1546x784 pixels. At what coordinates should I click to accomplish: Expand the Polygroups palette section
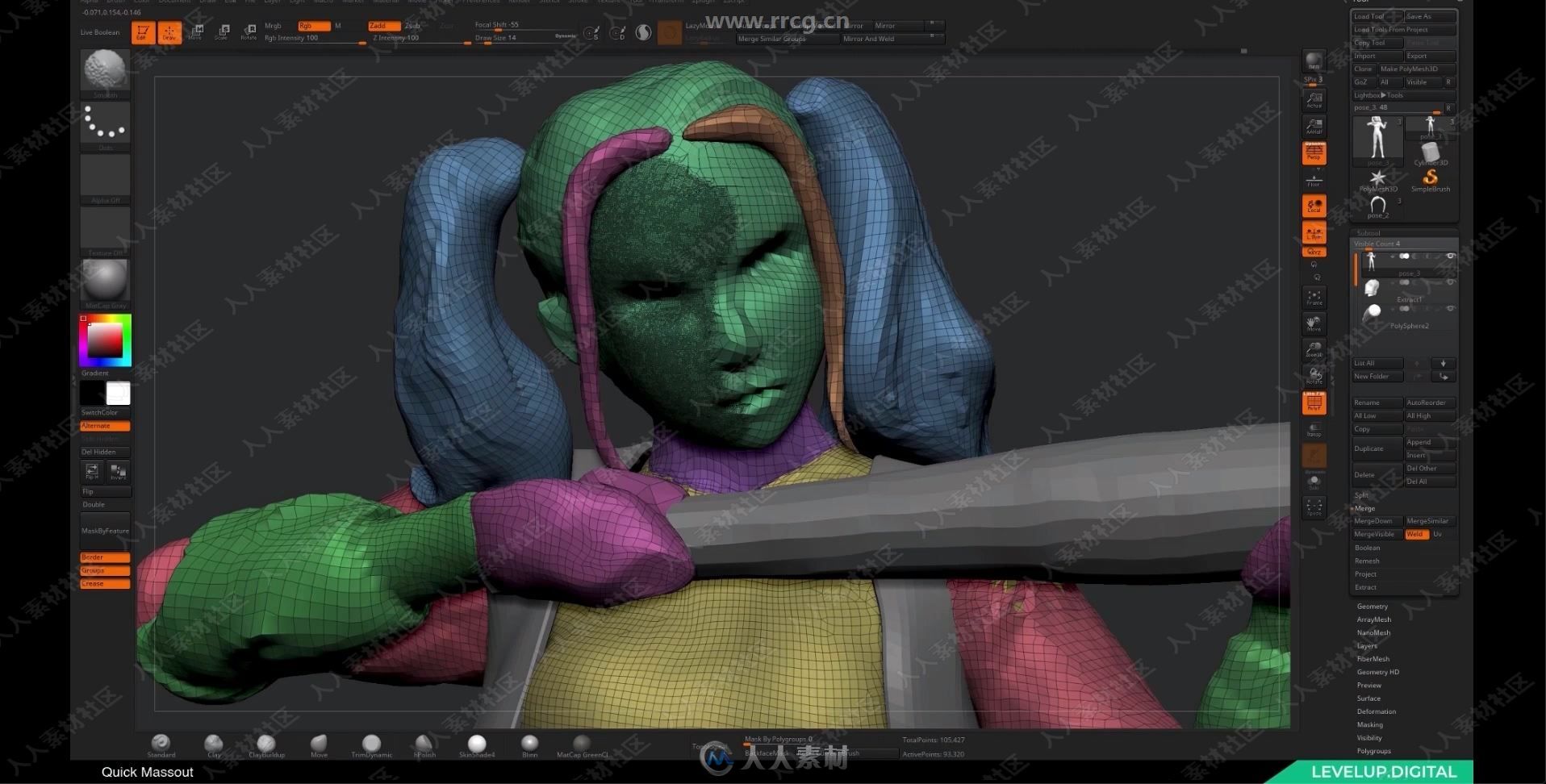click(1373, 751)
